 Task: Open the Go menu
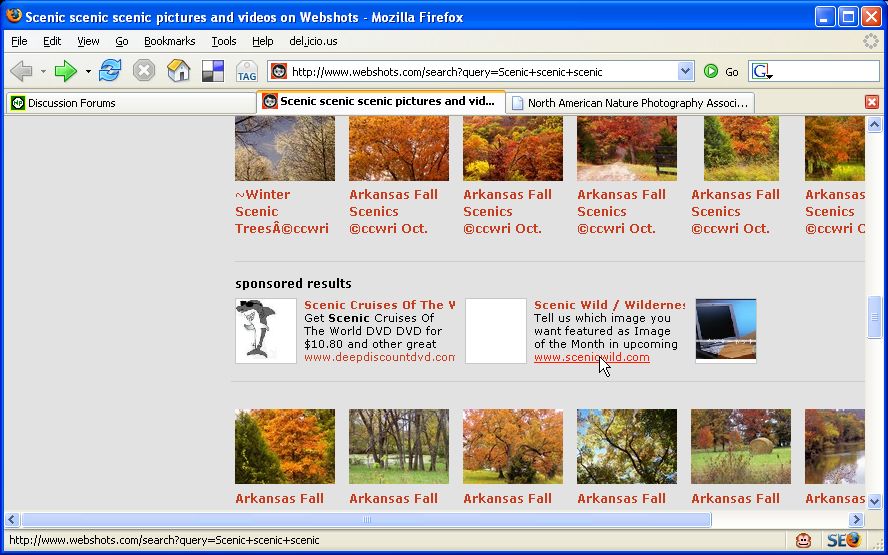122,41
